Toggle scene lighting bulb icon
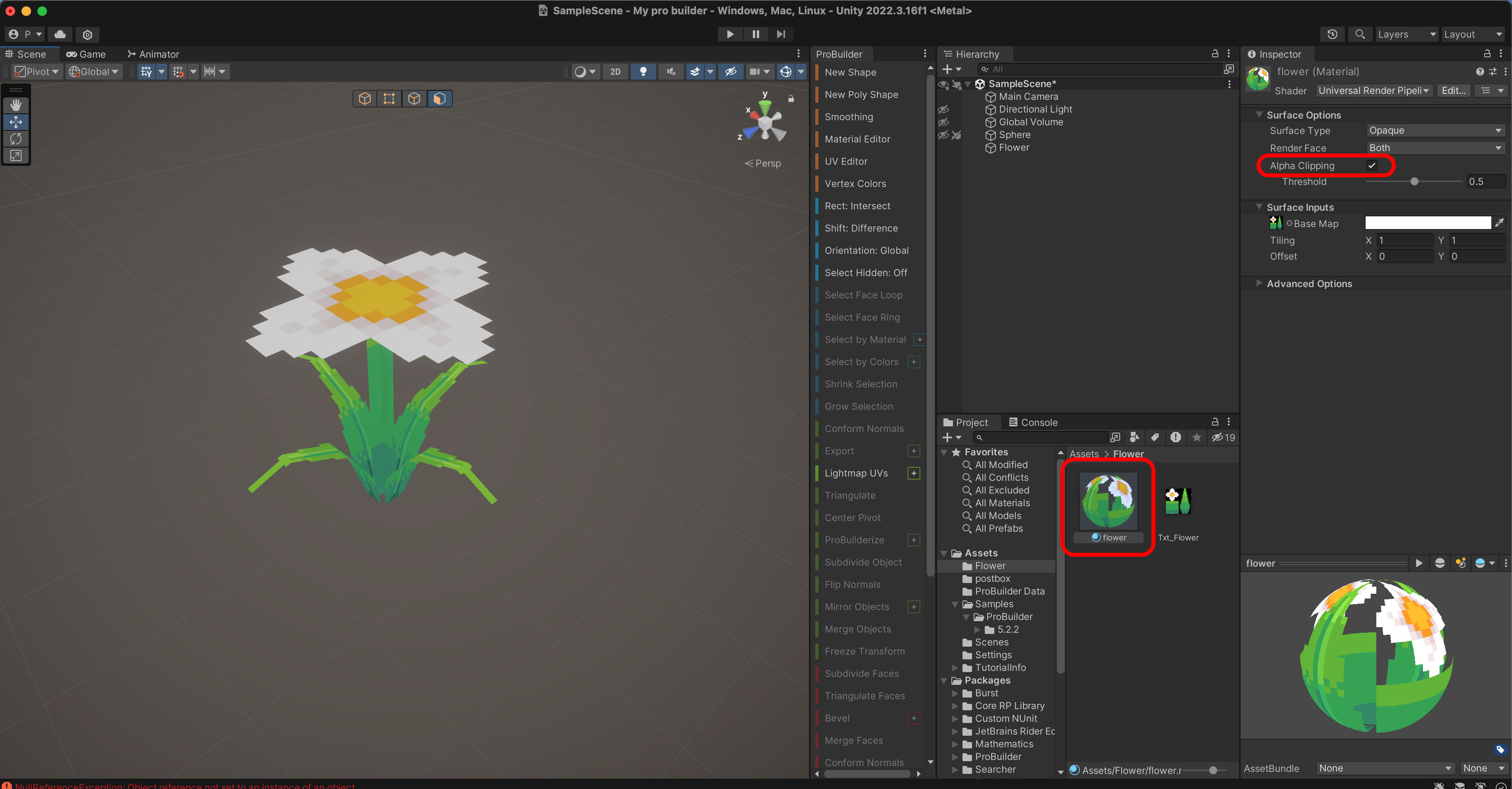The width and height of the screenshot is (1512, 789). pyautogui.click(x=643, y=72)
